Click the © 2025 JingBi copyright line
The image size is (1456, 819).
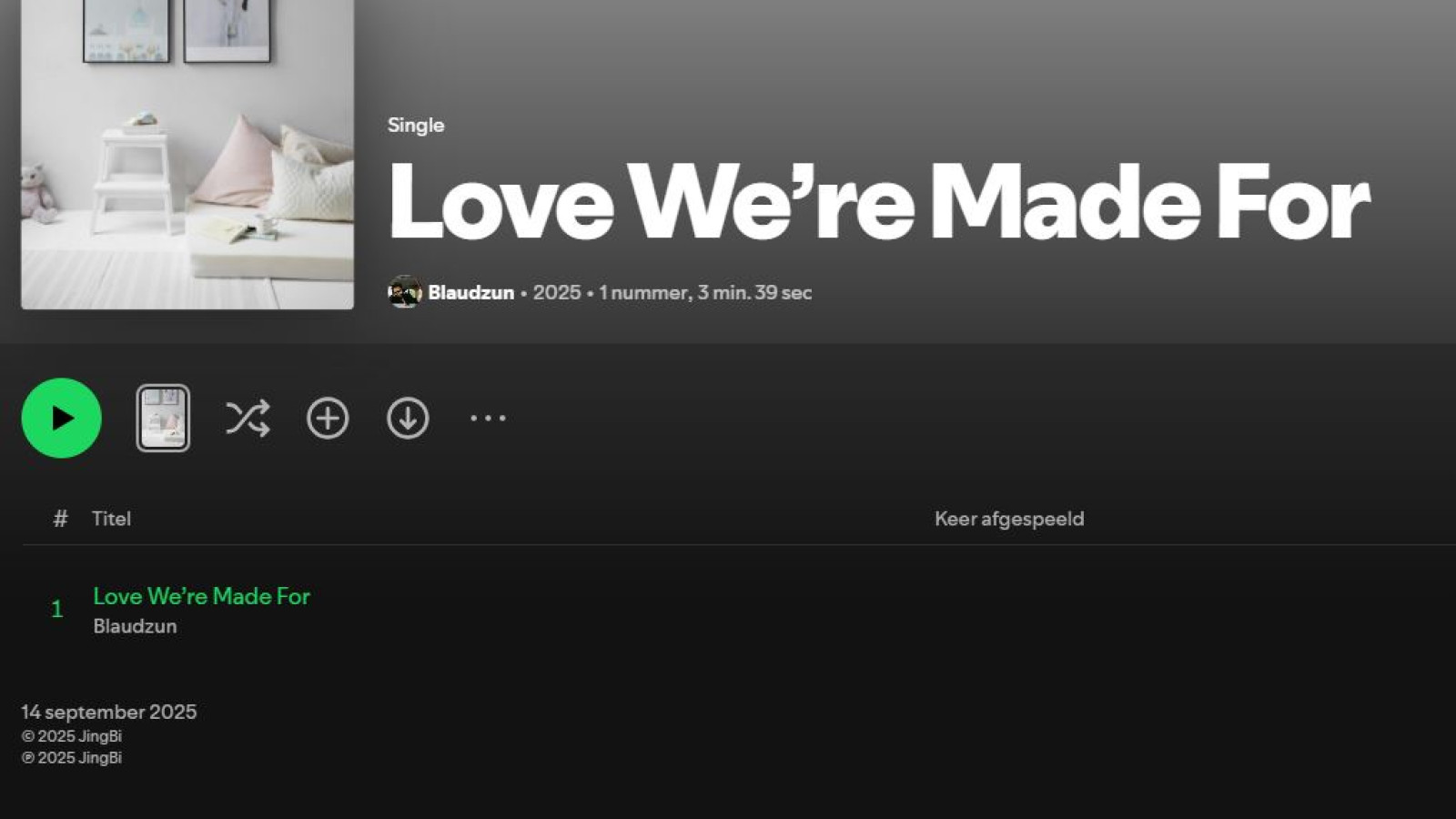pyautogui.click(x=72, y=736)
